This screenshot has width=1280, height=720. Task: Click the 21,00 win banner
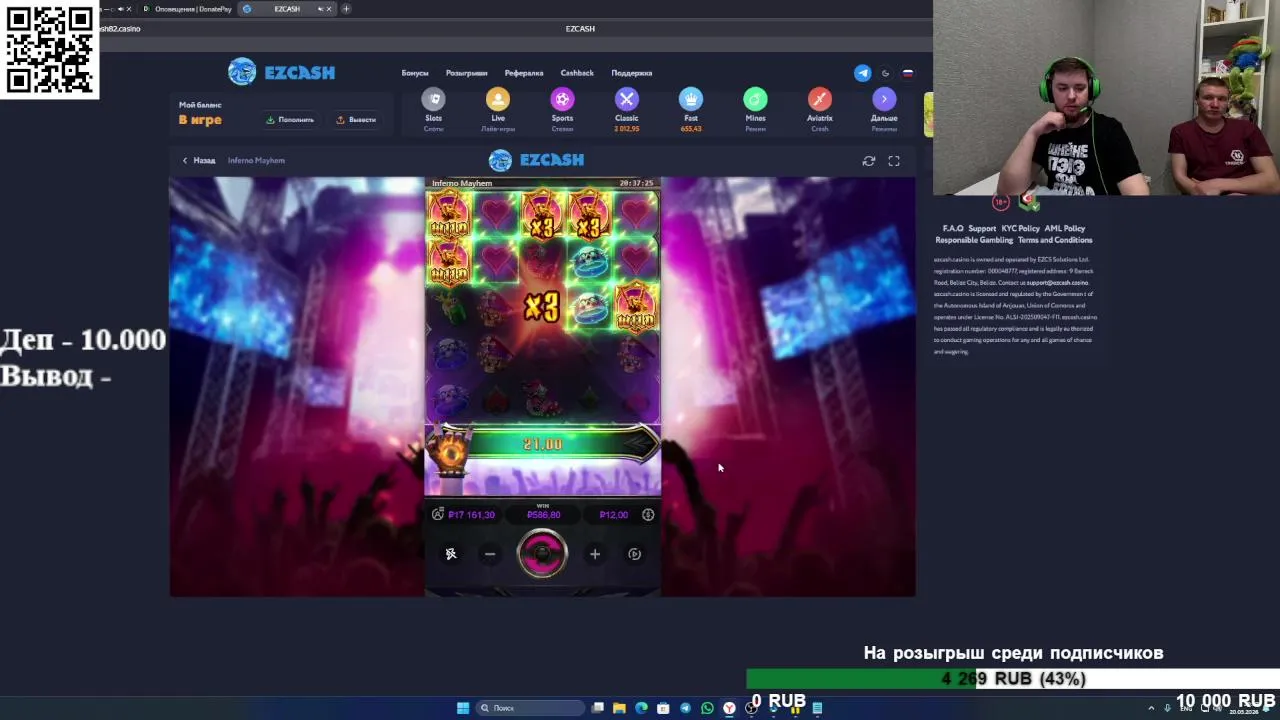(x=543, y=444)
